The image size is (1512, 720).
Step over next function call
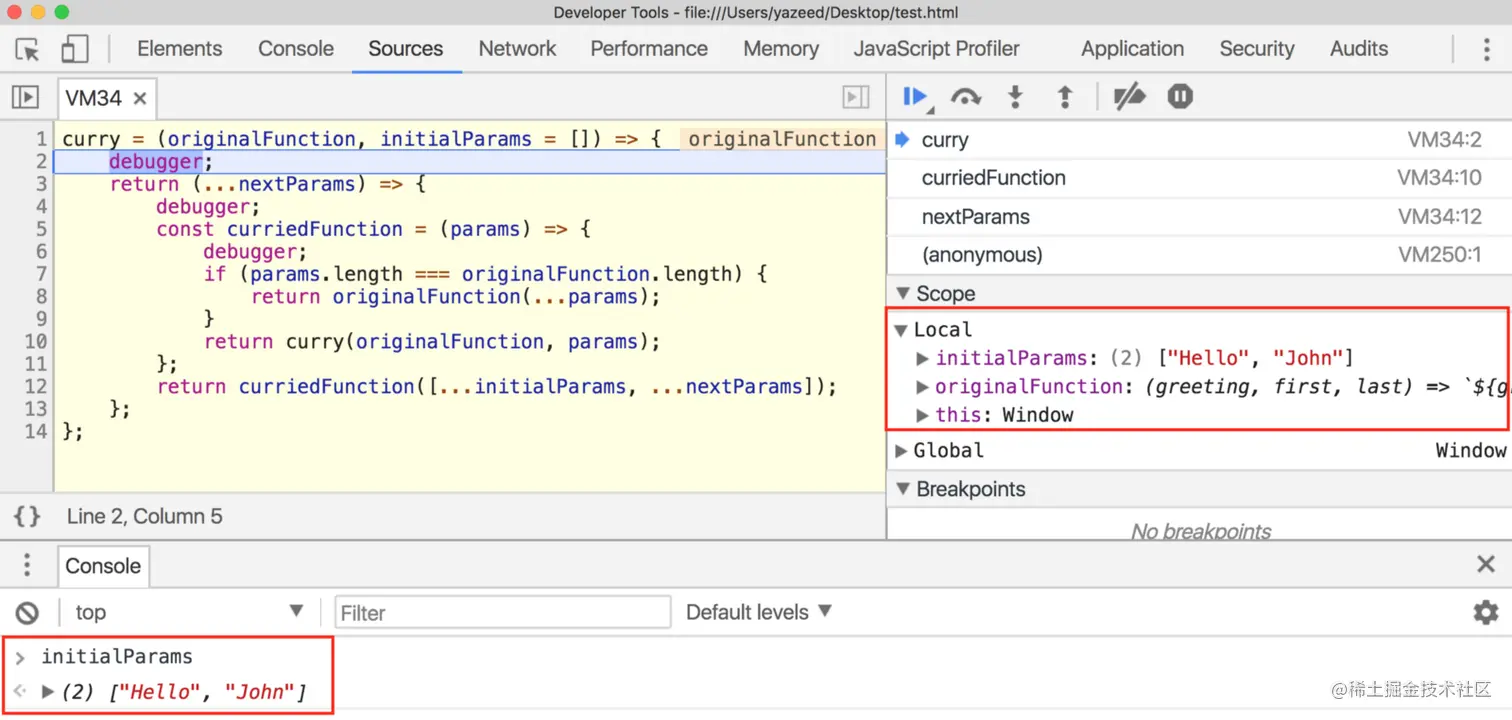click(965, 97)
